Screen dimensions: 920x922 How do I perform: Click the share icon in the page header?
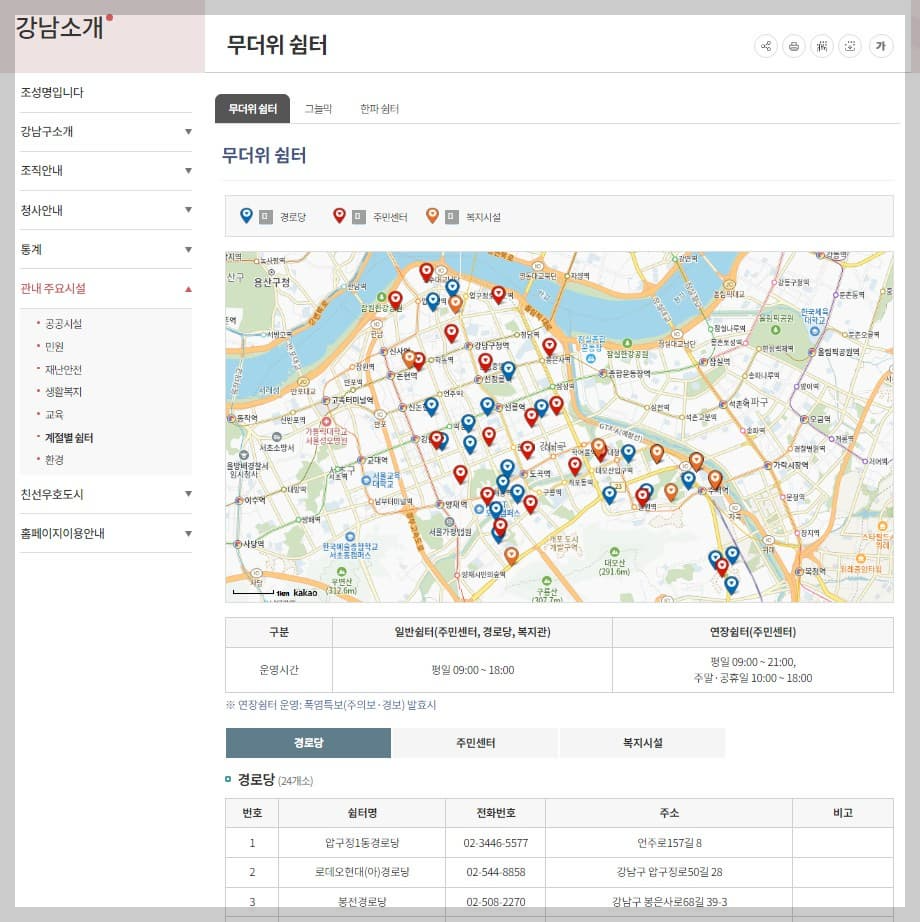[x=765, y=45]
